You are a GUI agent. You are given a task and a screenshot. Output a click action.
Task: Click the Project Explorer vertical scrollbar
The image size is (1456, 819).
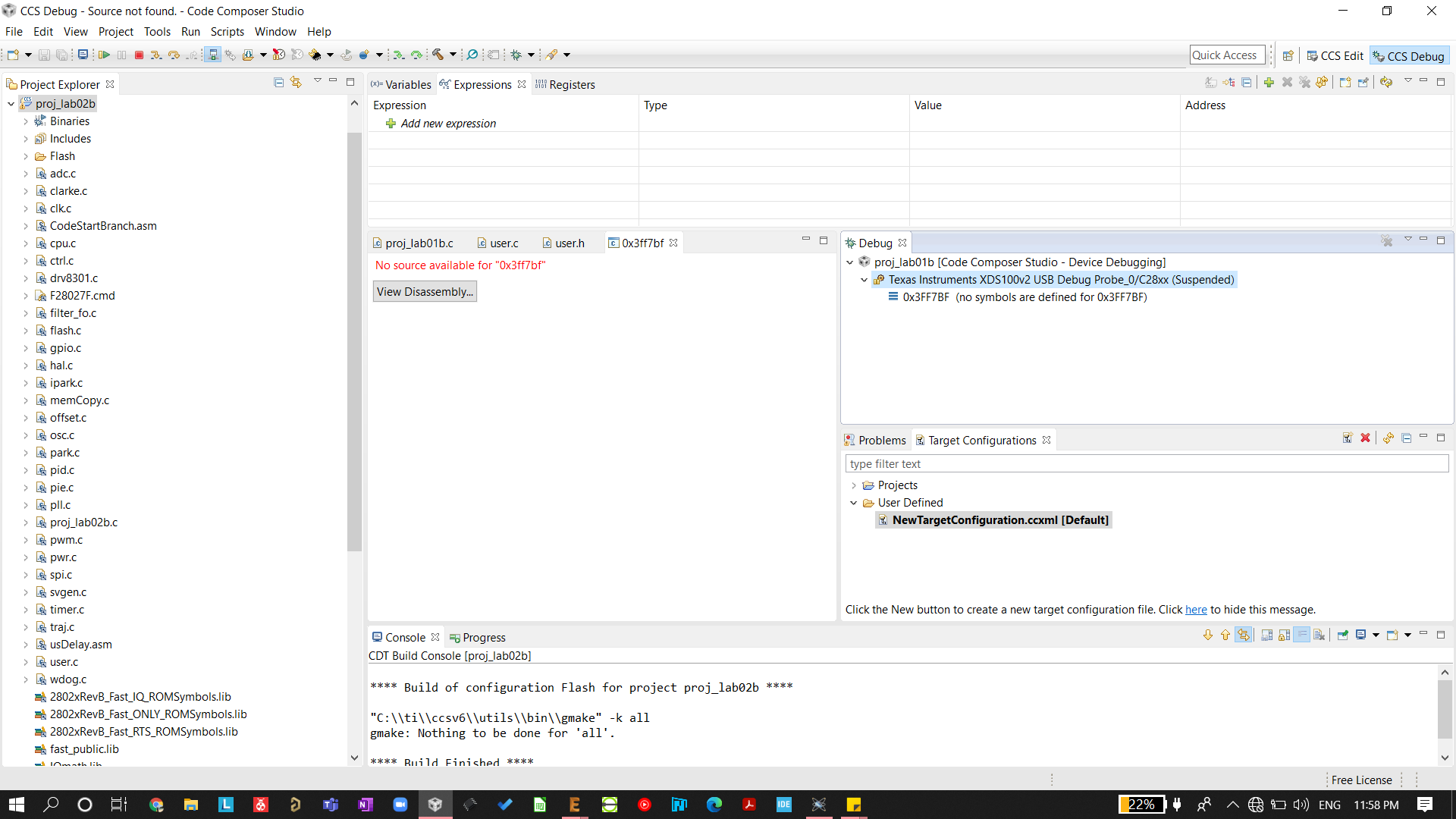point(354,341)
